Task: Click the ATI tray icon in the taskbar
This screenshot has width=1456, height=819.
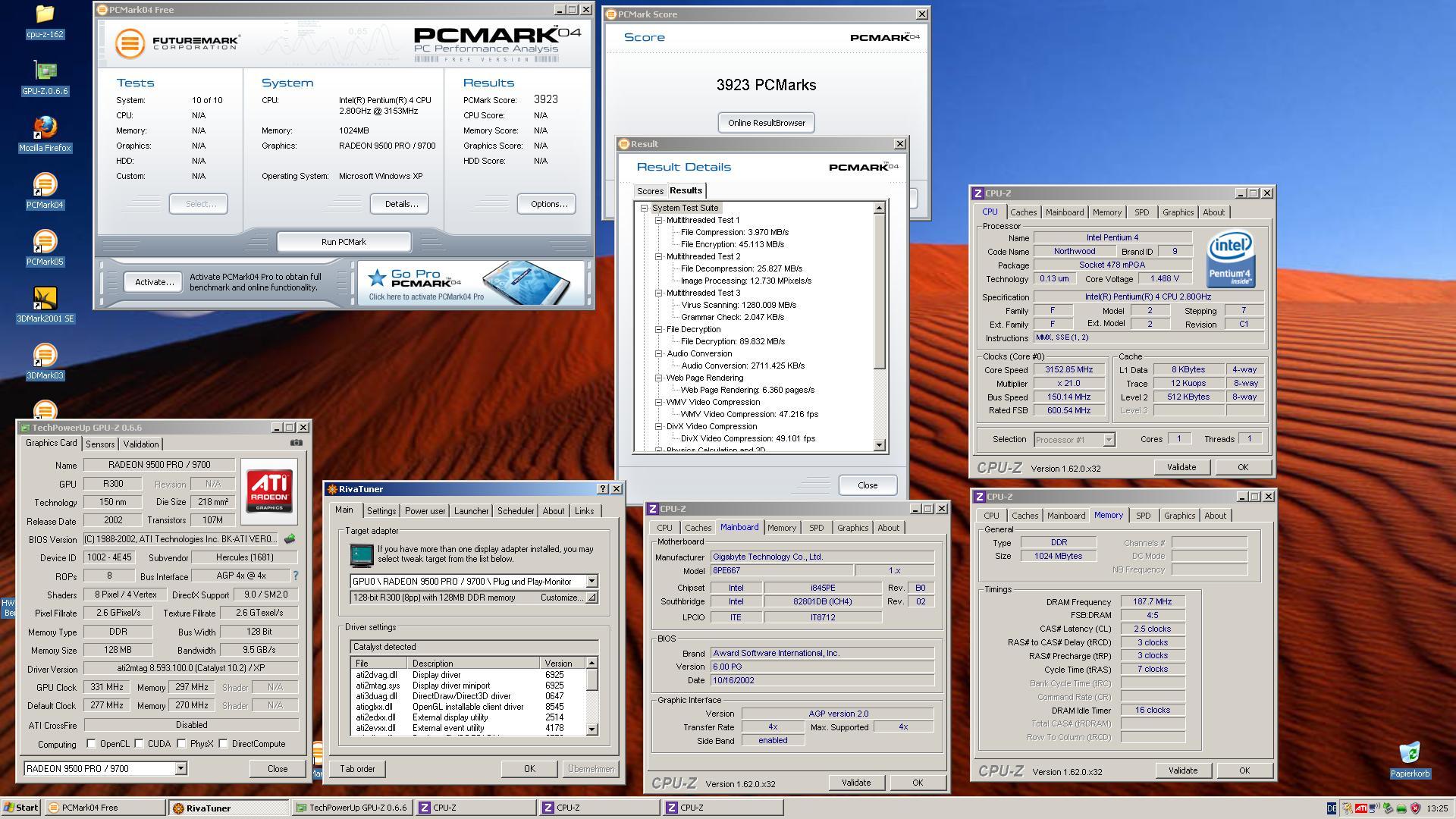Action: coord(1361,808)
